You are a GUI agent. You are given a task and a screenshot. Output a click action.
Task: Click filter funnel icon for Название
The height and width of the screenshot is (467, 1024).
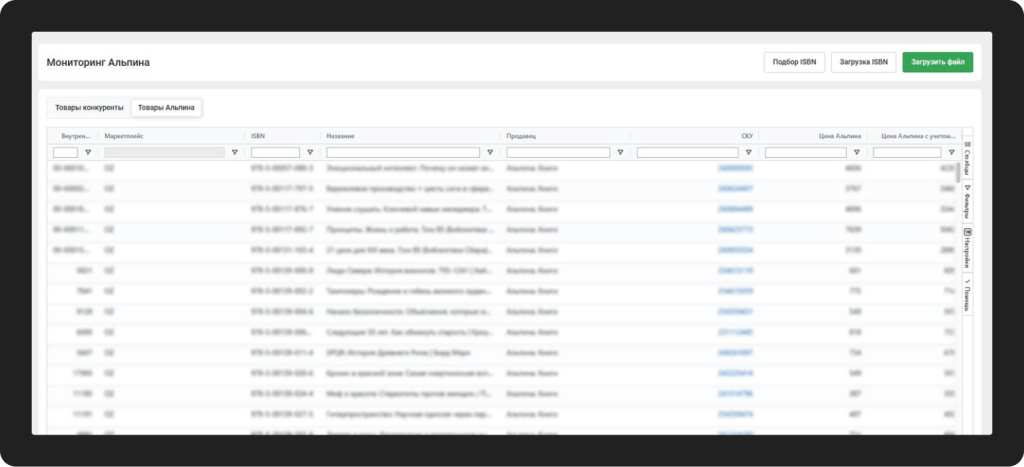click(x=490, y=153)
